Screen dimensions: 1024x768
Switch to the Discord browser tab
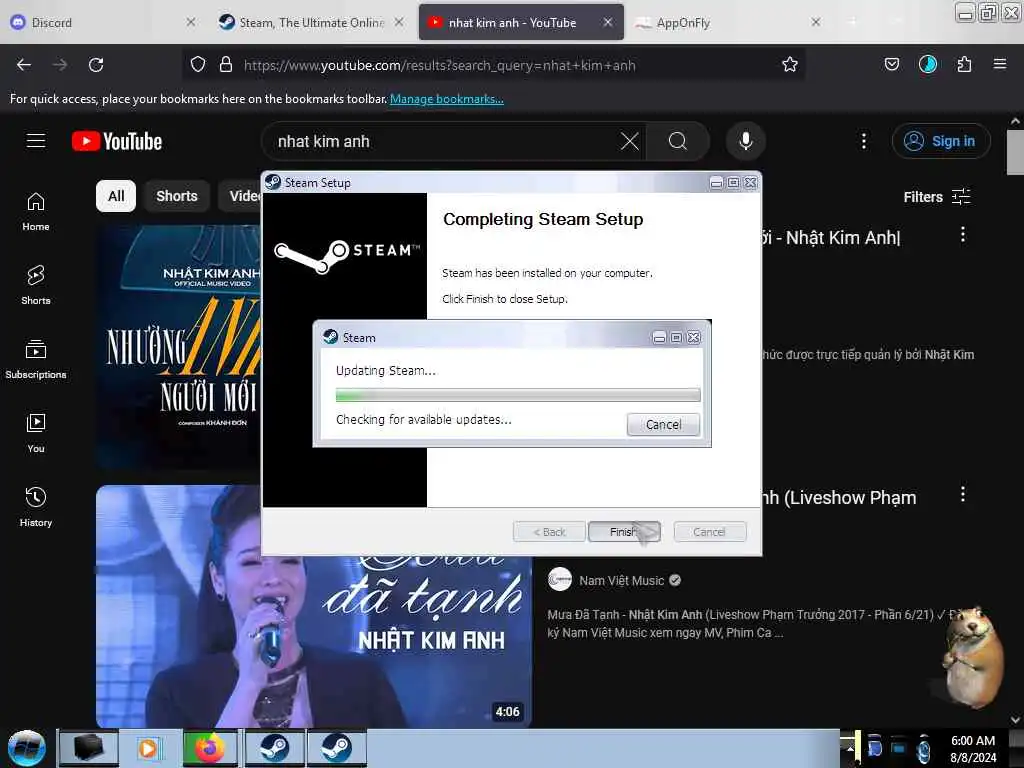(x=101, y=22)
